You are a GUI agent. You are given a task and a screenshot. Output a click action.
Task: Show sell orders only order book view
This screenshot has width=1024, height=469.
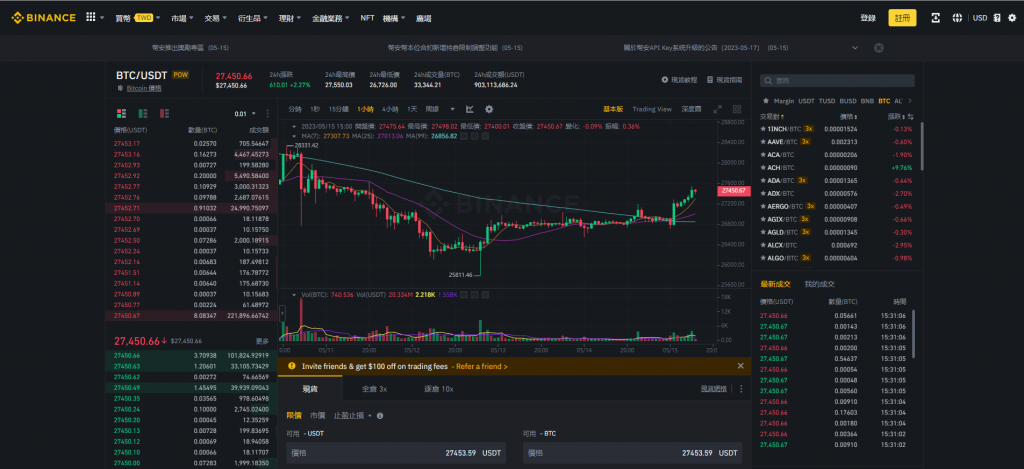[165, 113]
